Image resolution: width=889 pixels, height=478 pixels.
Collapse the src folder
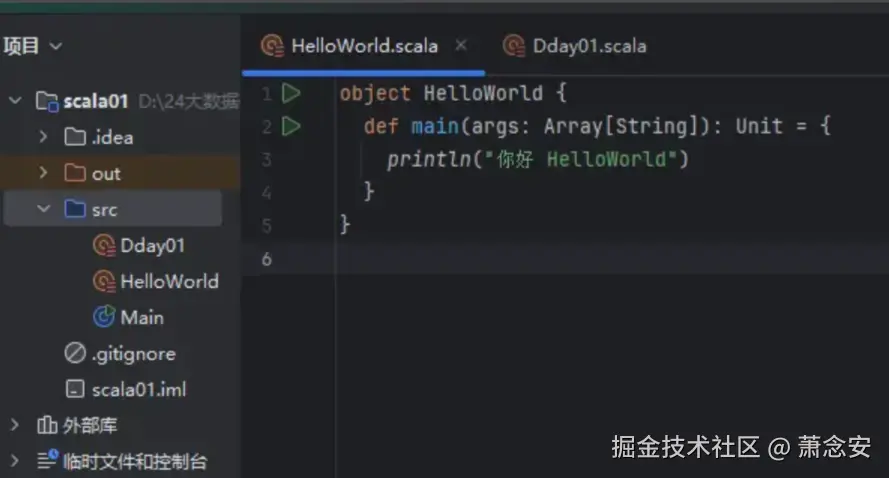coord(43,209)
